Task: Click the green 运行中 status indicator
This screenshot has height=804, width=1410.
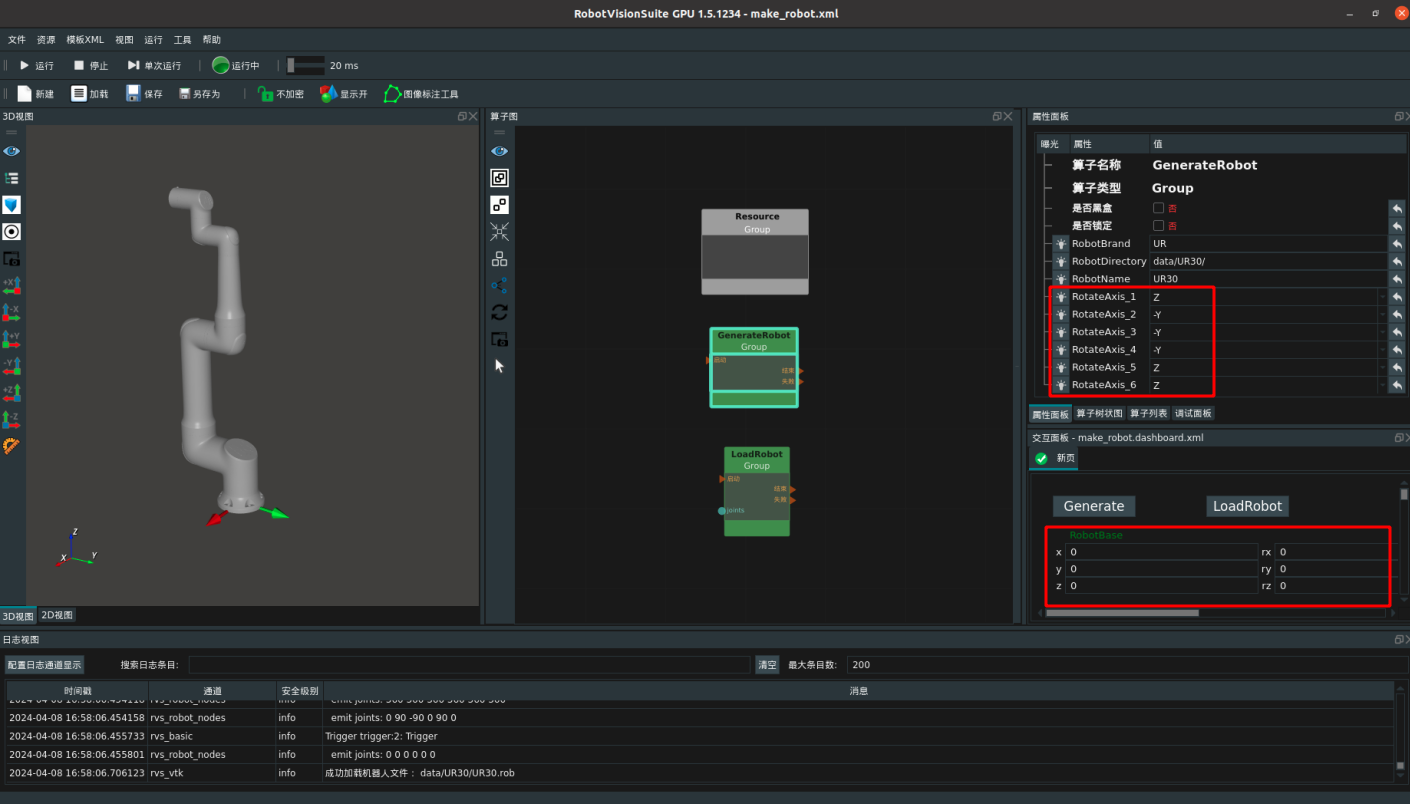Action: (236, 66)
